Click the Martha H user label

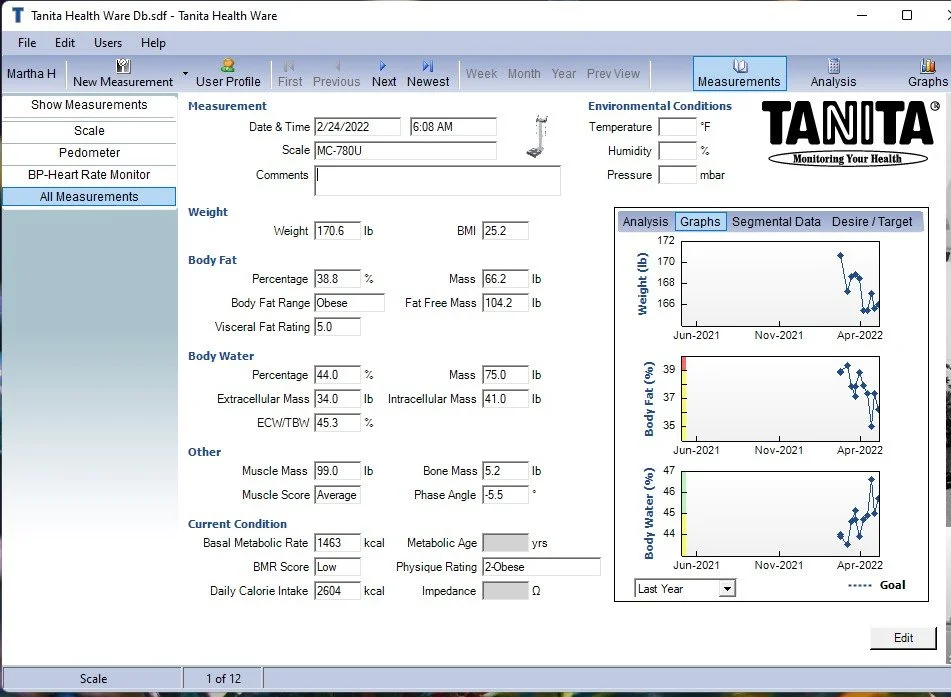click(32, 73)
